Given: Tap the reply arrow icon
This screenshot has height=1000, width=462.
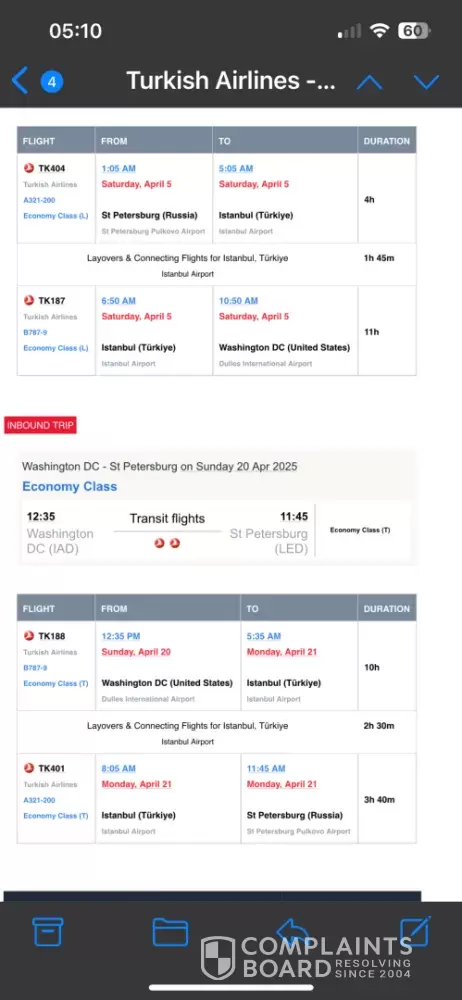Looking at the screenshot, I should 293,932.
